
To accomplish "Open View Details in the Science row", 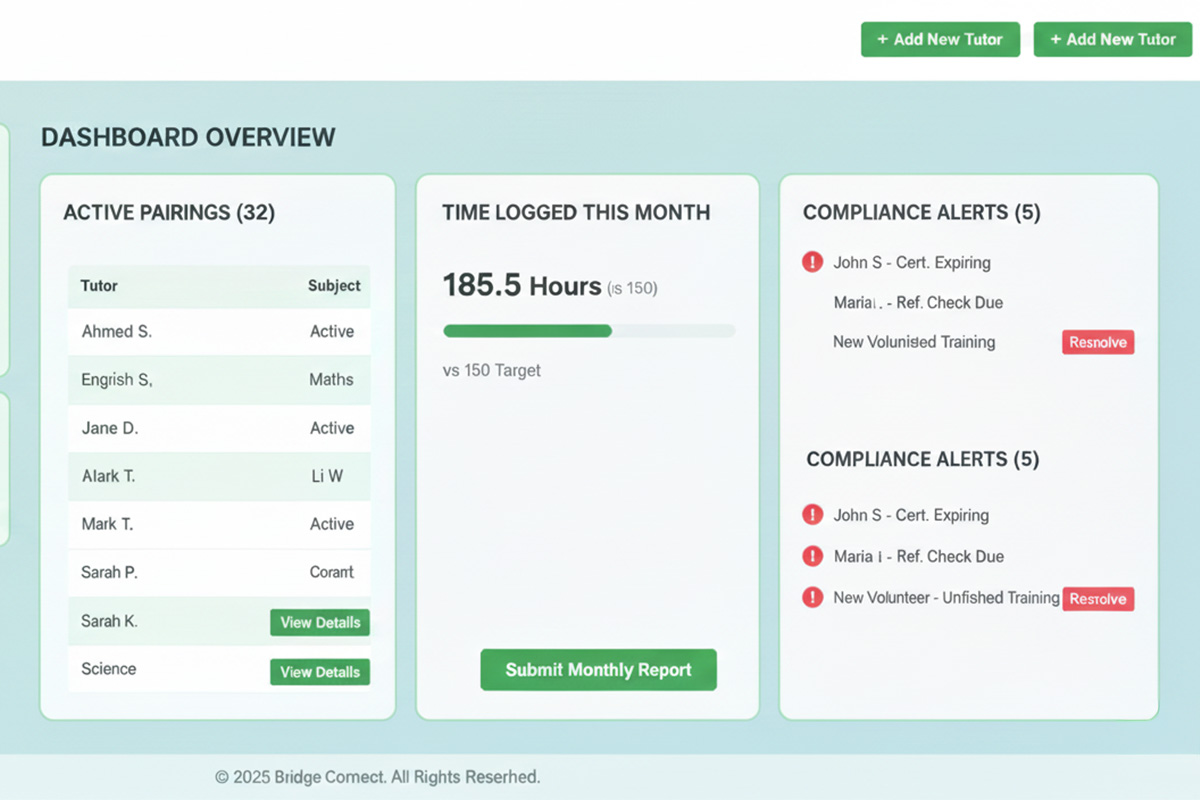I will click(320, 672).
